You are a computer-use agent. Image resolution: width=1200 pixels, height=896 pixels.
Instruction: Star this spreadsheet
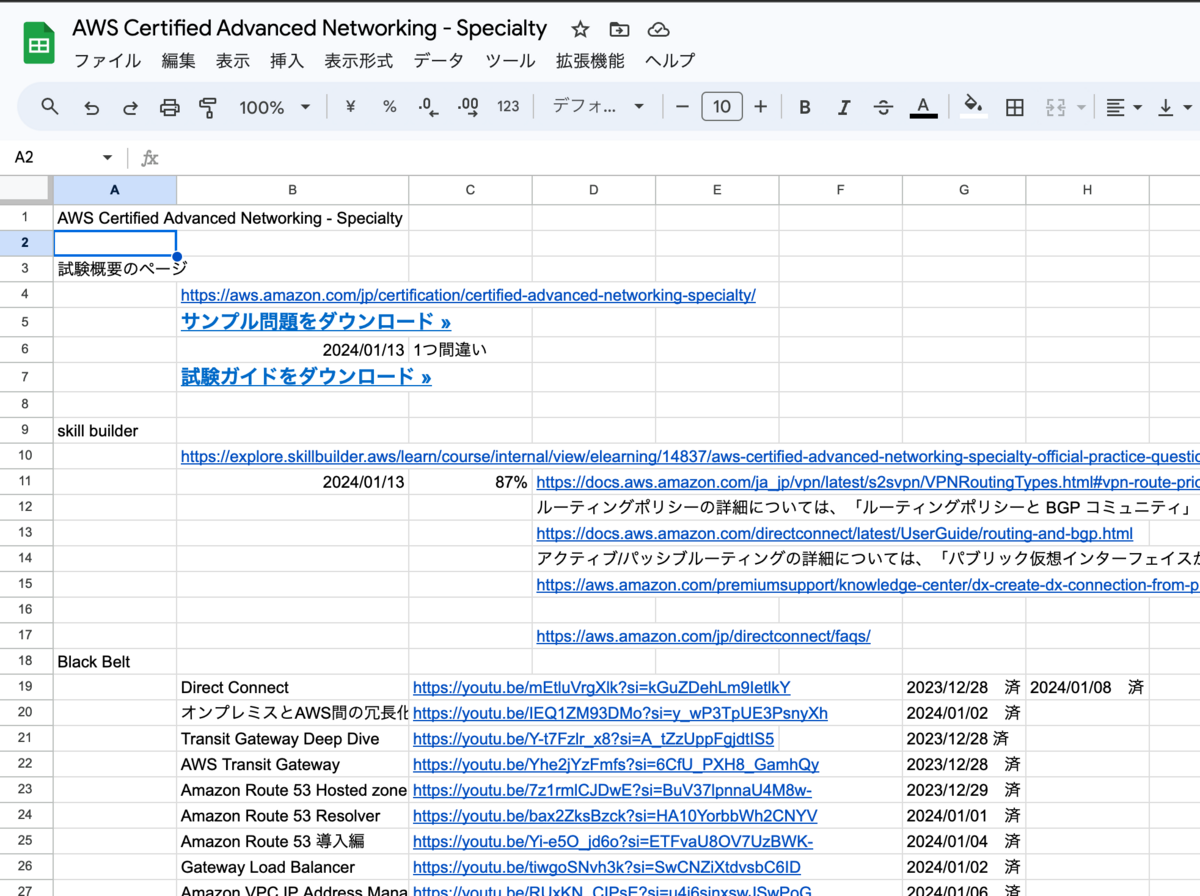tap(580, 29)
